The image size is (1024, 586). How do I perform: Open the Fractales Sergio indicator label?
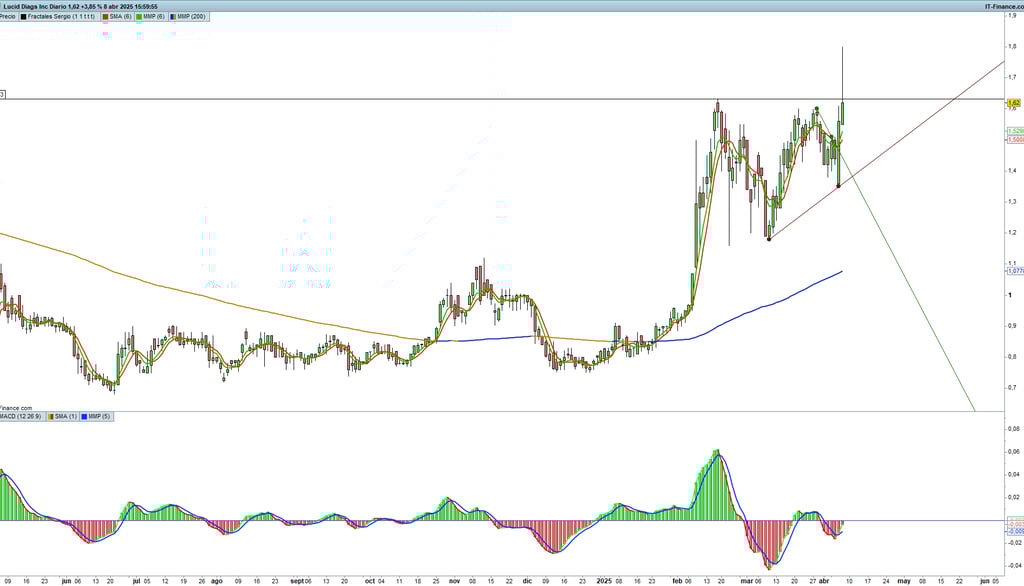61,16
